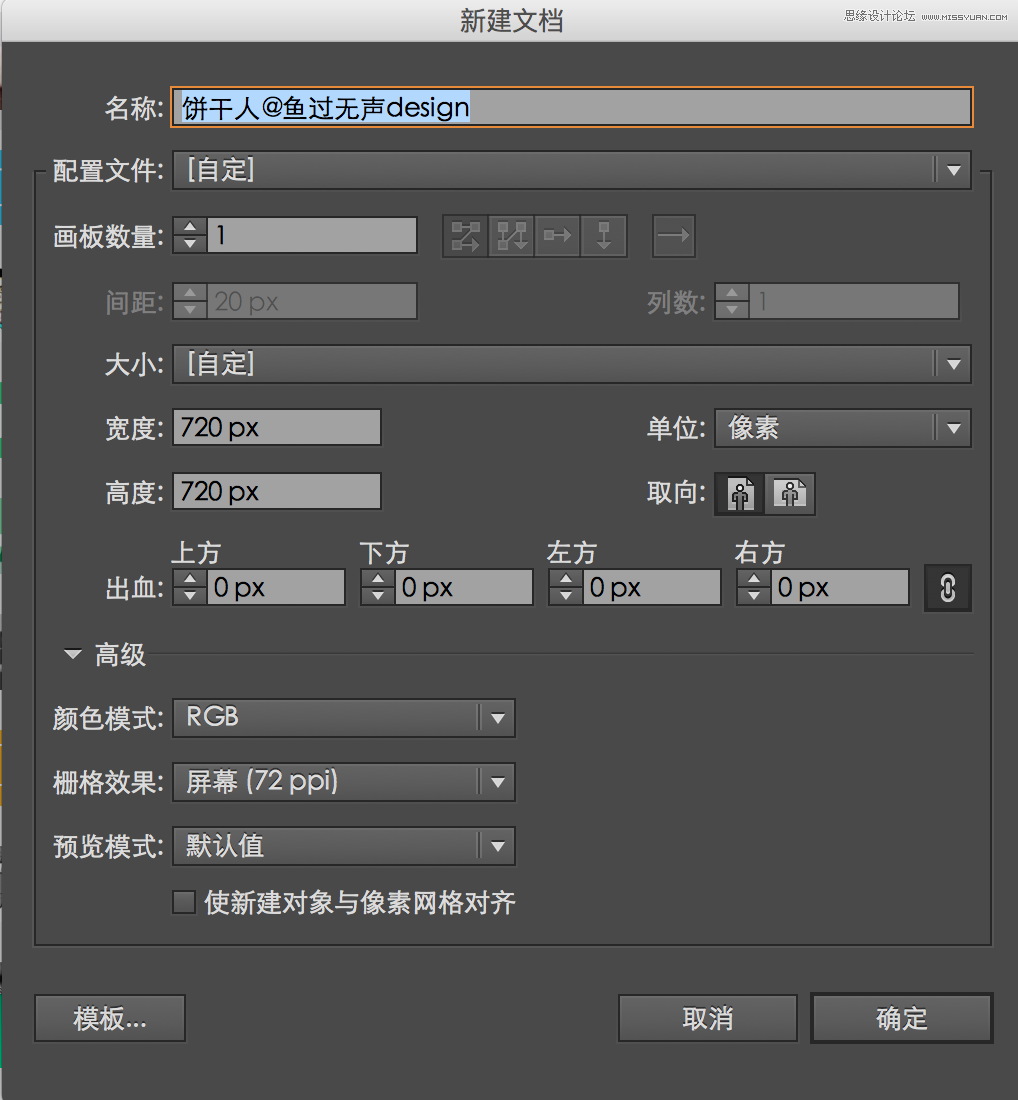
Task: Select the Grid by Row artboard layout icon
Action: [464, 236]
